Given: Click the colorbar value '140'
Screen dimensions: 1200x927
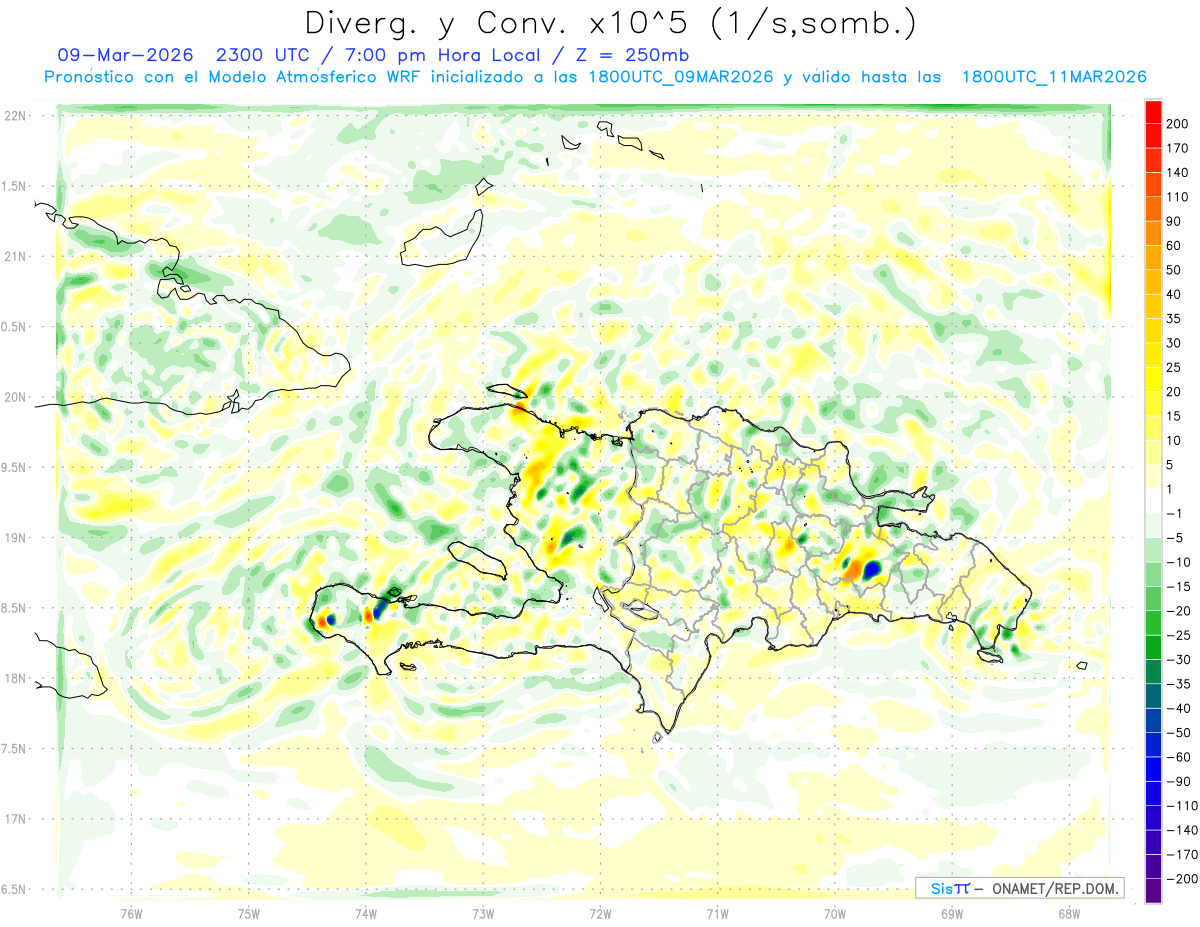Looking at the screenshot, I should [x=1178, y=173].
